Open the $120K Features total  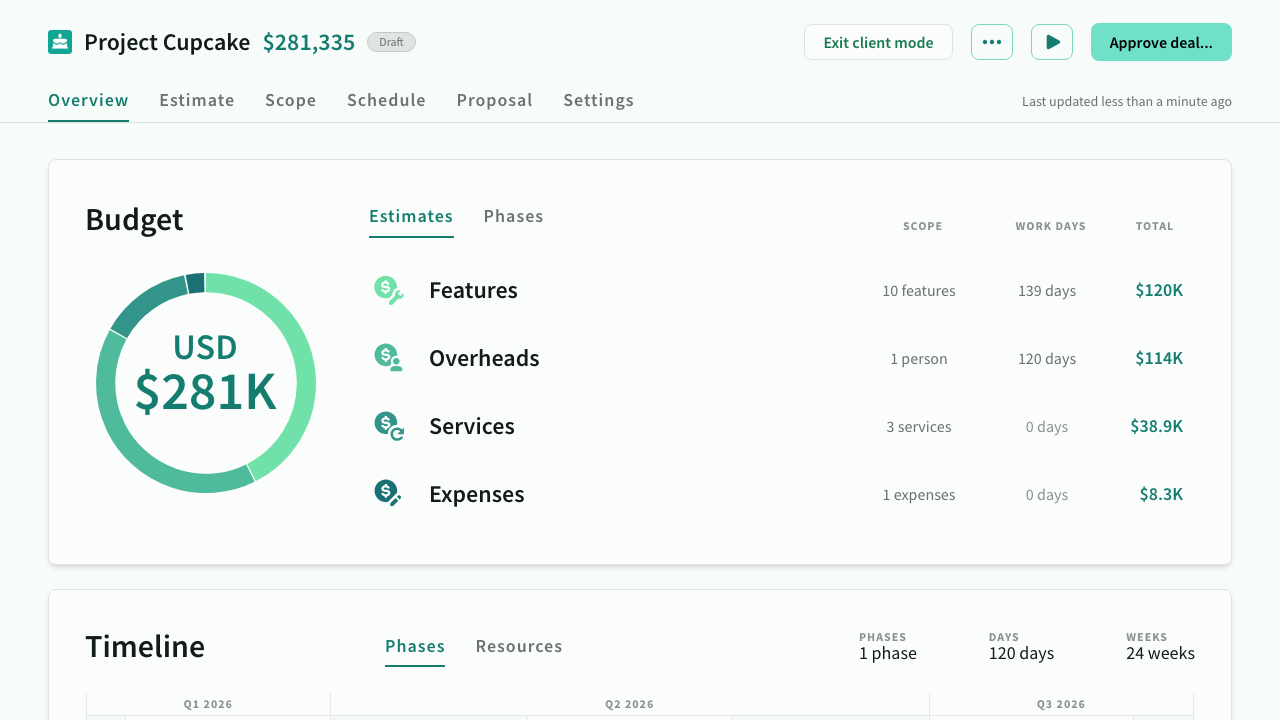point(1158,290)
